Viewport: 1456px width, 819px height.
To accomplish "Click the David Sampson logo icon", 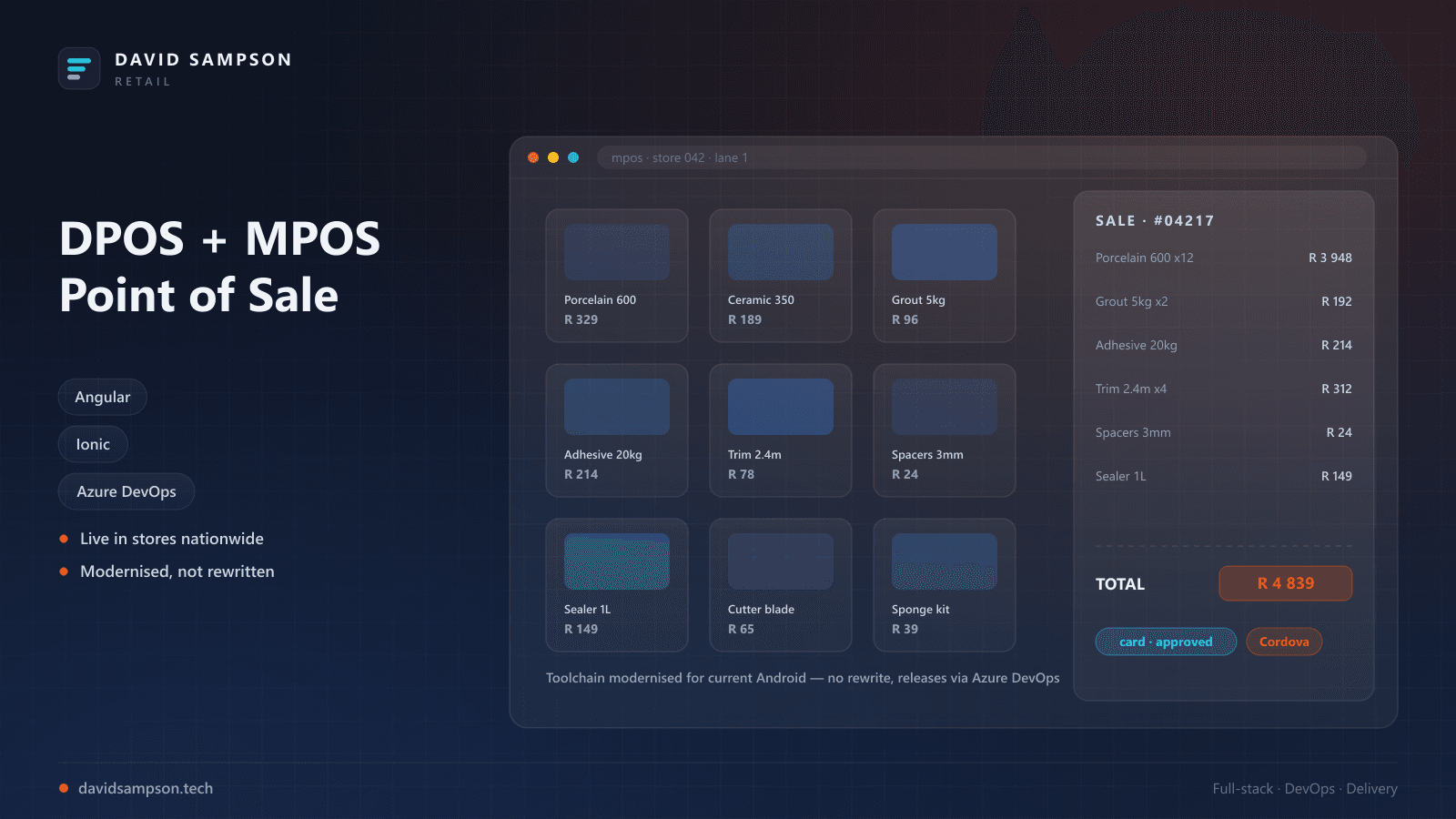I will coord(79,68).
